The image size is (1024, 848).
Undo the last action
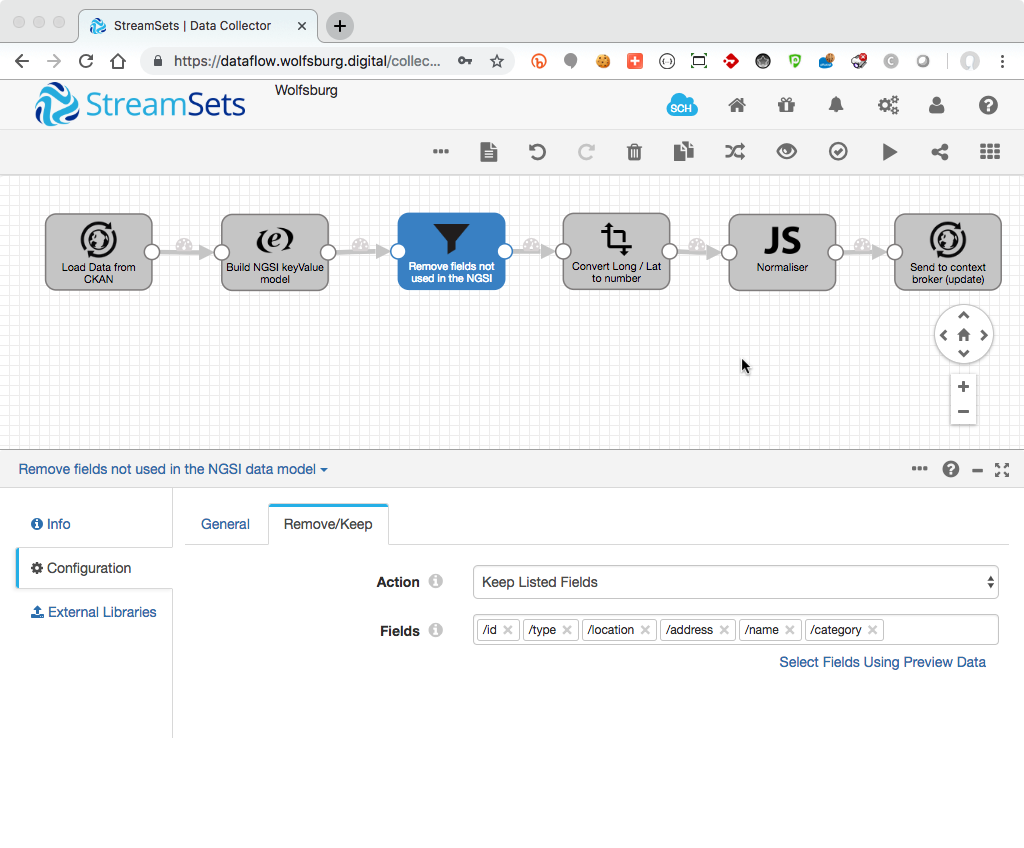pos(537,152)
